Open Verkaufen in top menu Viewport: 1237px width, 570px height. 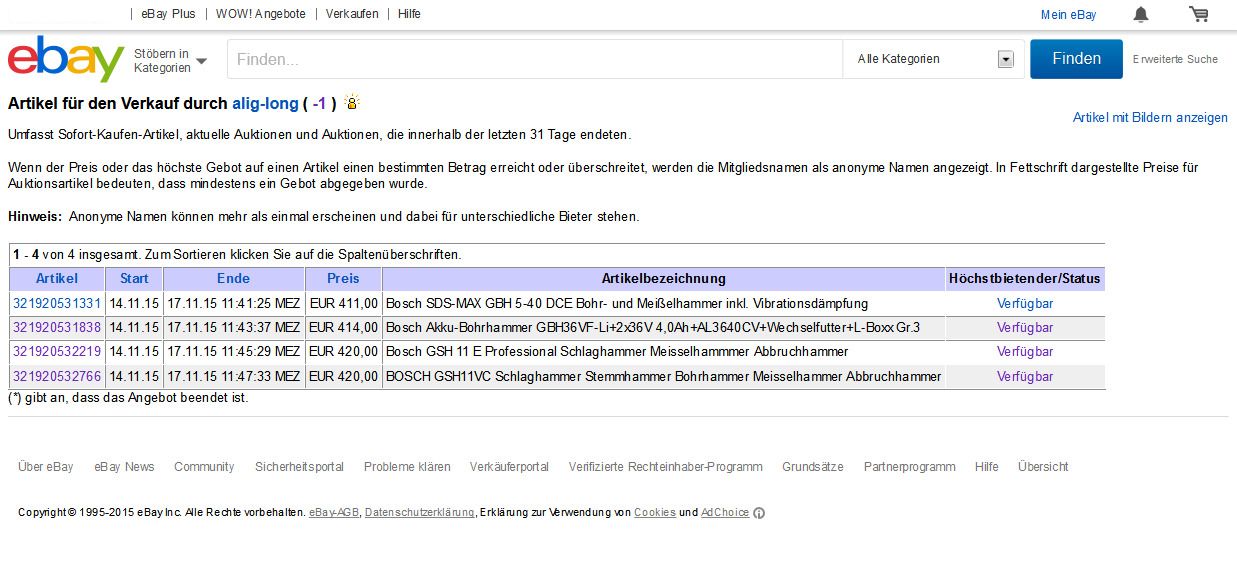click(x=352, y=14)
